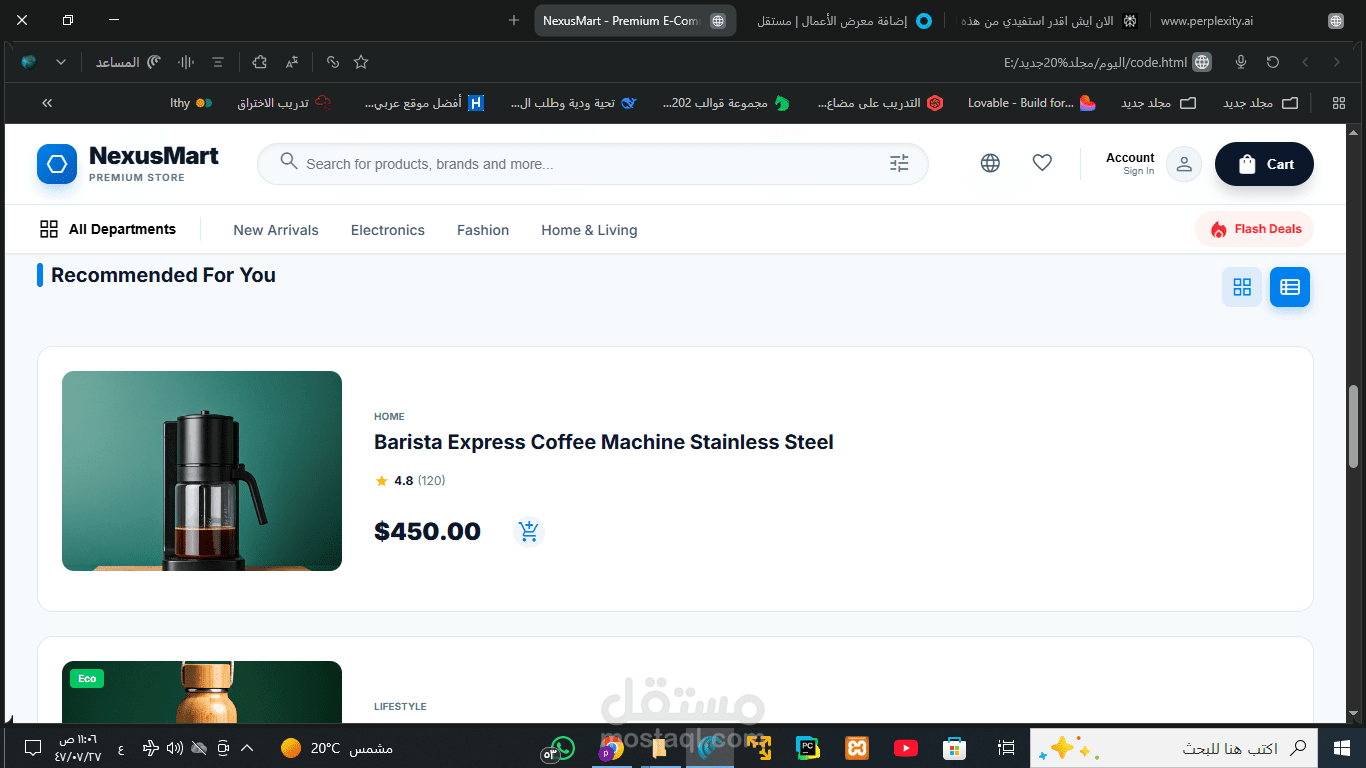This screenshot has width=1366, height=768.
Task: Open تحية ودية وطلب bookmark
Action: click(574, 103)
